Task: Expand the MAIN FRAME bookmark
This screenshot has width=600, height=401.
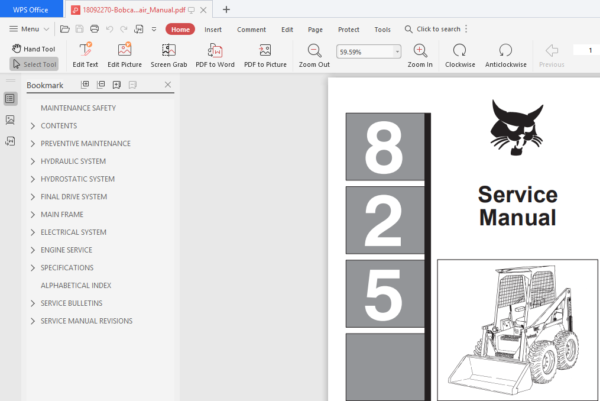Action: point(33,215)
